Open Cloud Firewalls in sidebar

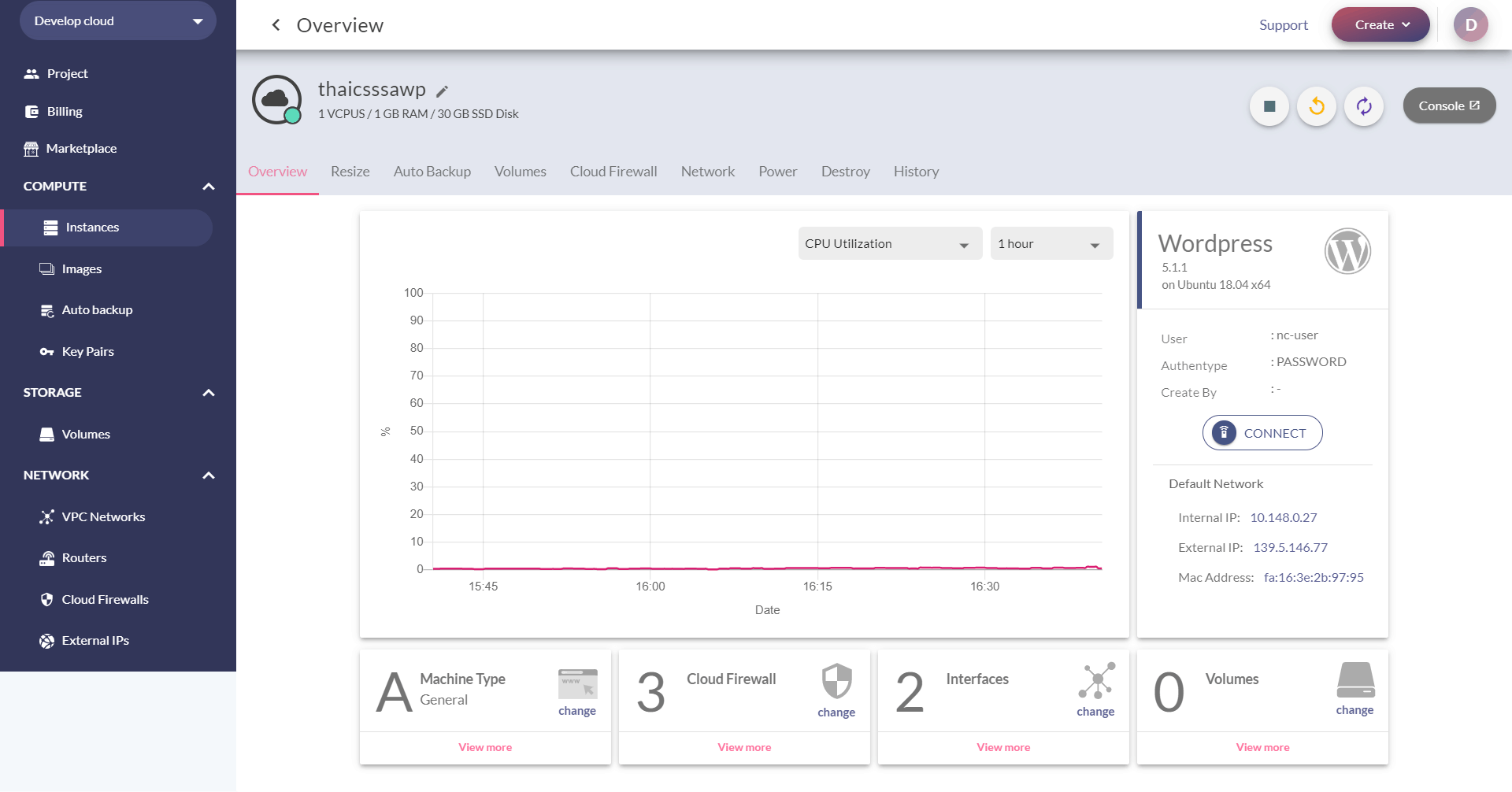point(94,600)
